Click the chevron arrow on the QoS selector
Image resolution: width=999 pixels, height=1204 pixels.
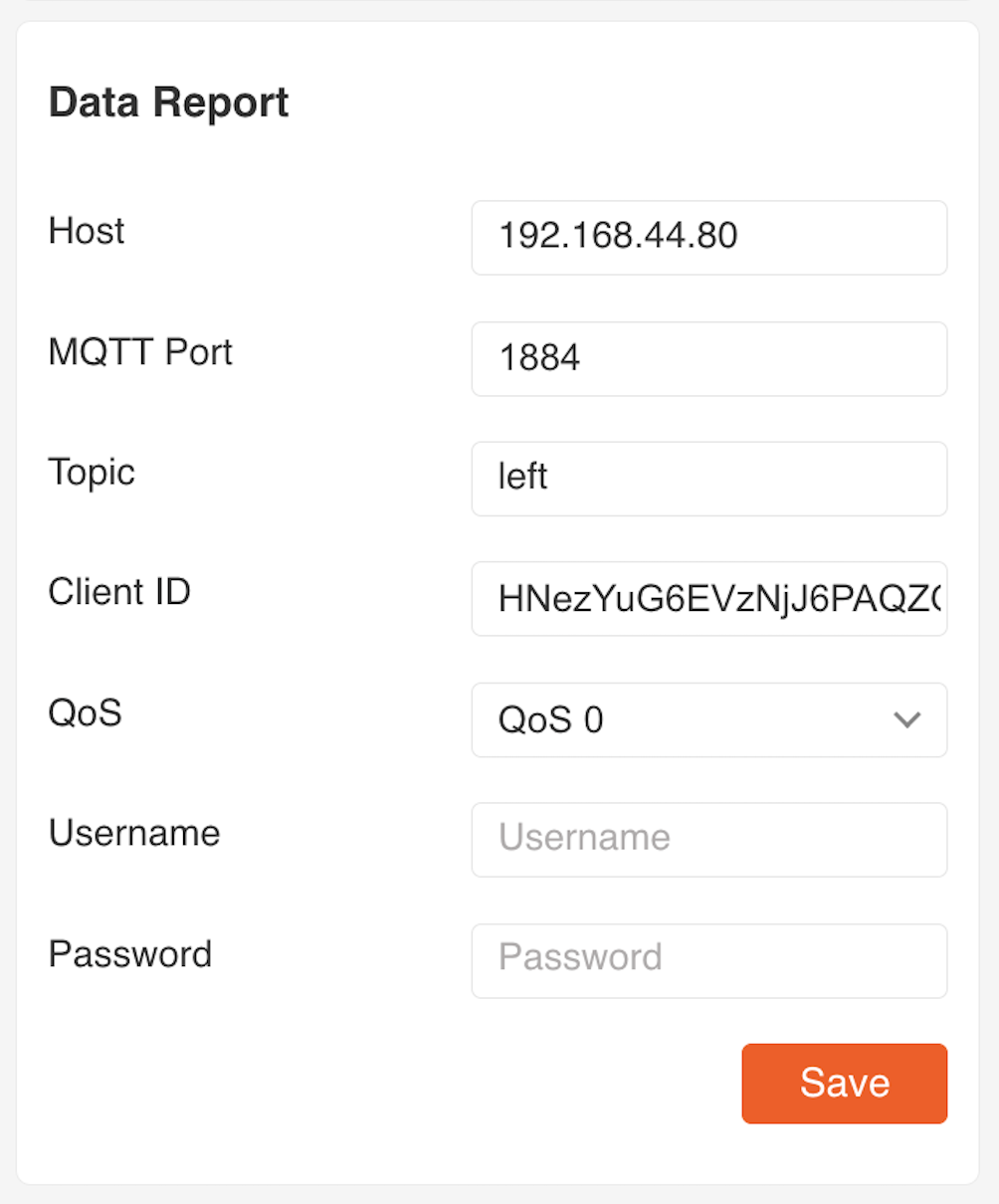coord(906,719)
